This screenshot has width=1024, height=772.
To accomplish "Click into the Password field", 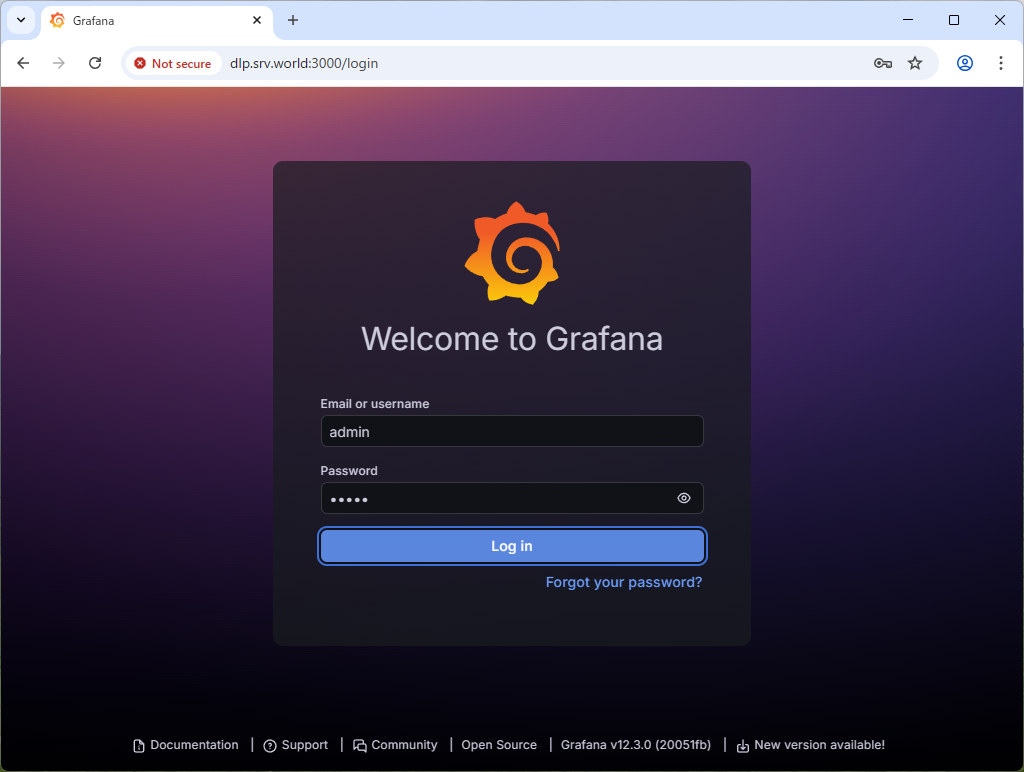I will coord(495,498).
